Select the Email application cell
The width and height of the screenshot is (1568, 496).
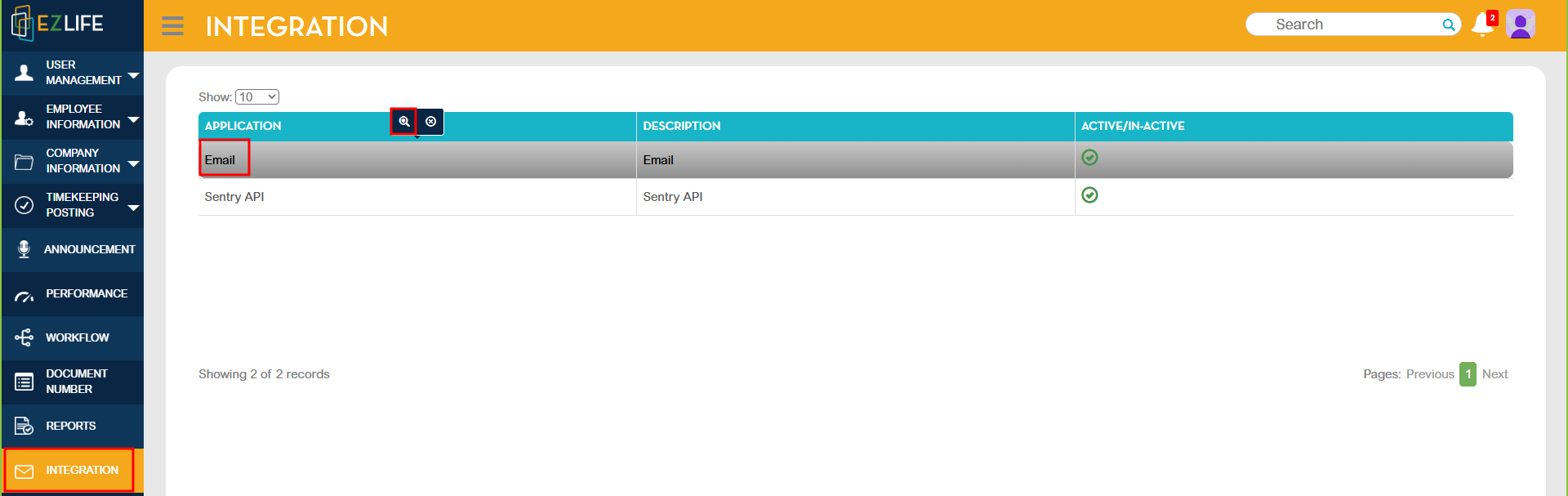pos(417,159)
